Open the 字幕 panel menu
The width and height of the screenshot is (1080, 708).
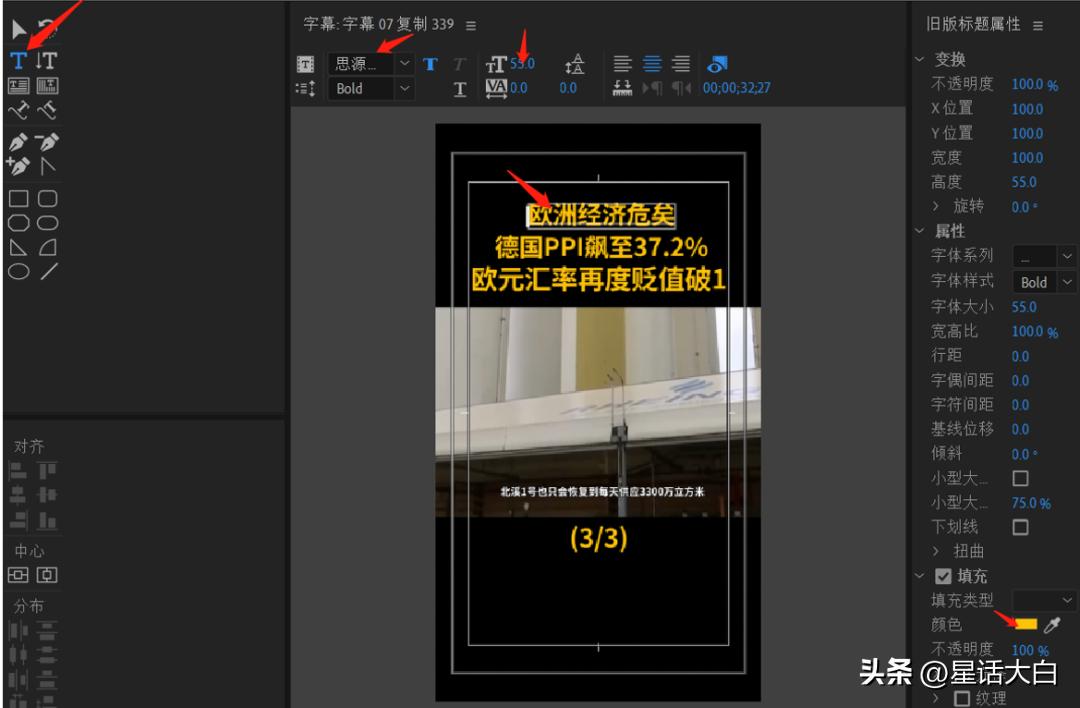point(470,23)
